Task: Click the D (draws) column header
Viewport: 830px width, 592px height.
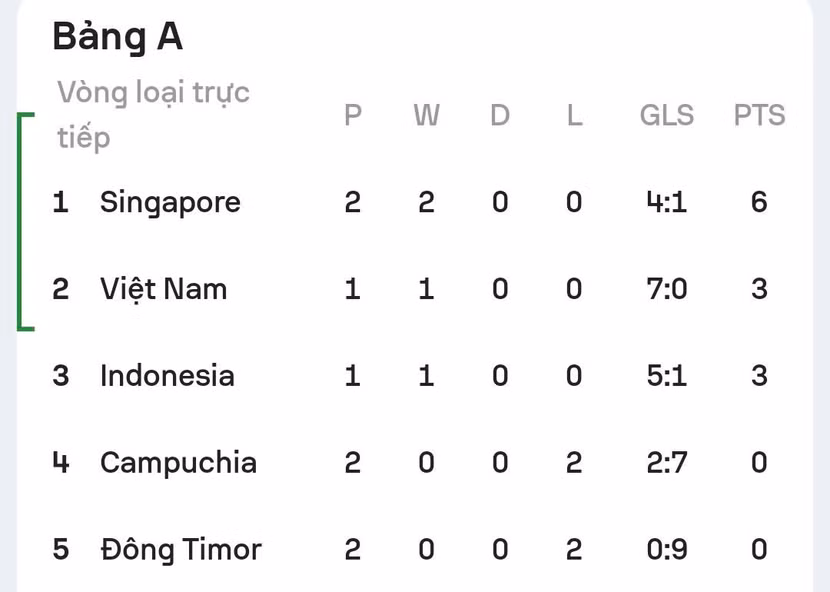Action: (x=500, y=115)
